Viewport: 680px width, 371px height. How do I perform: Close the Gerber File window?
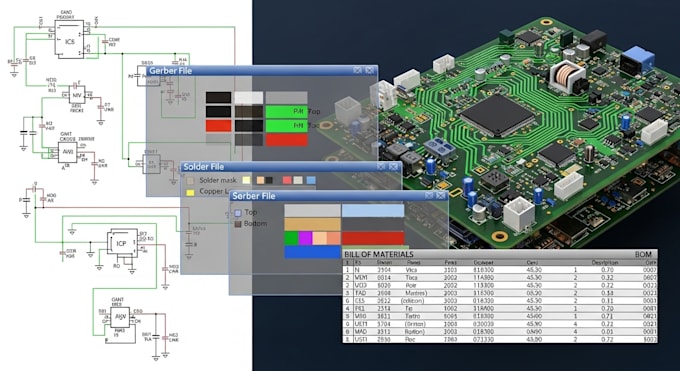coord(370,70)
